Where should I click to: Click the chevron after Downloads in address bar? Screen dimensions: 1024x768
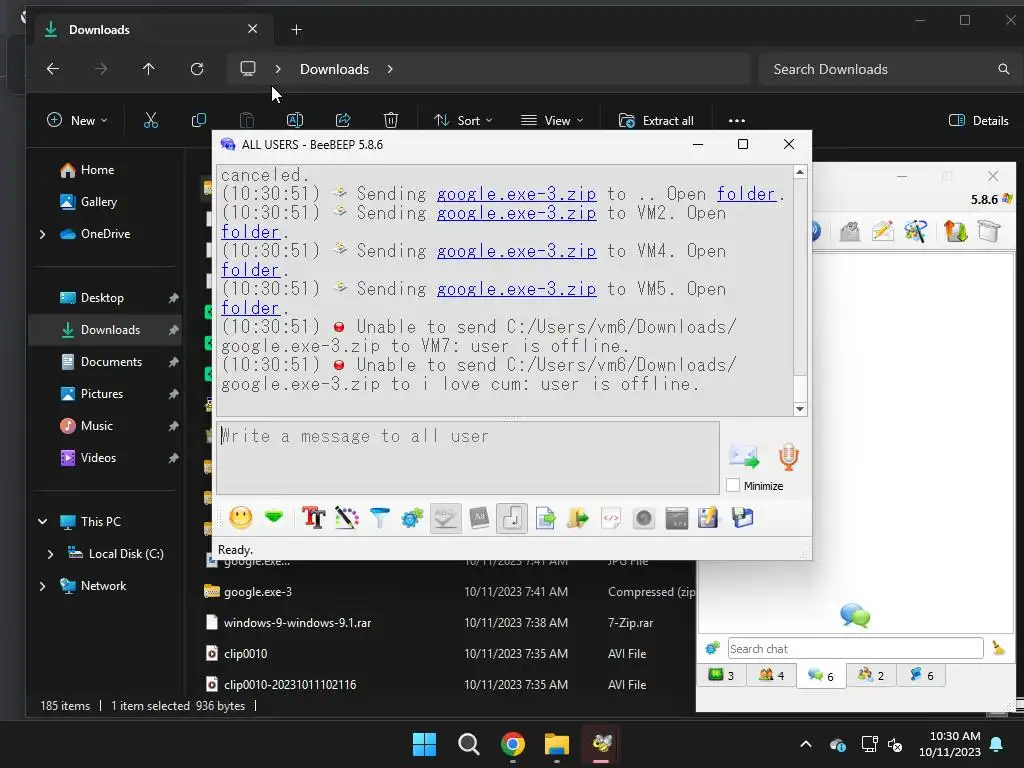point(390,69)
